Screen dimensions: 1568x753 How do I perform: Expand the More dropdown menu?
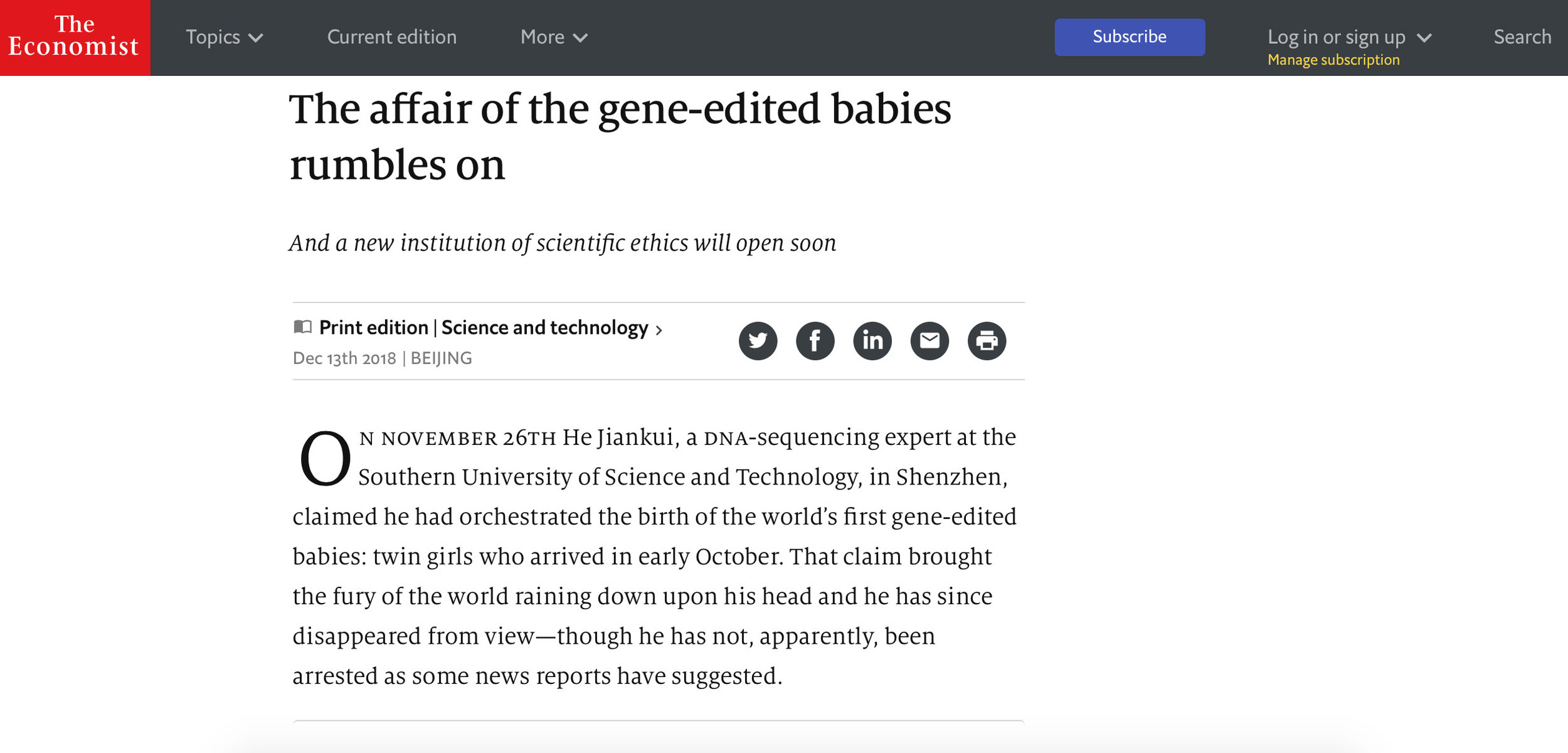pyautogui.click(x=554, y=37)
